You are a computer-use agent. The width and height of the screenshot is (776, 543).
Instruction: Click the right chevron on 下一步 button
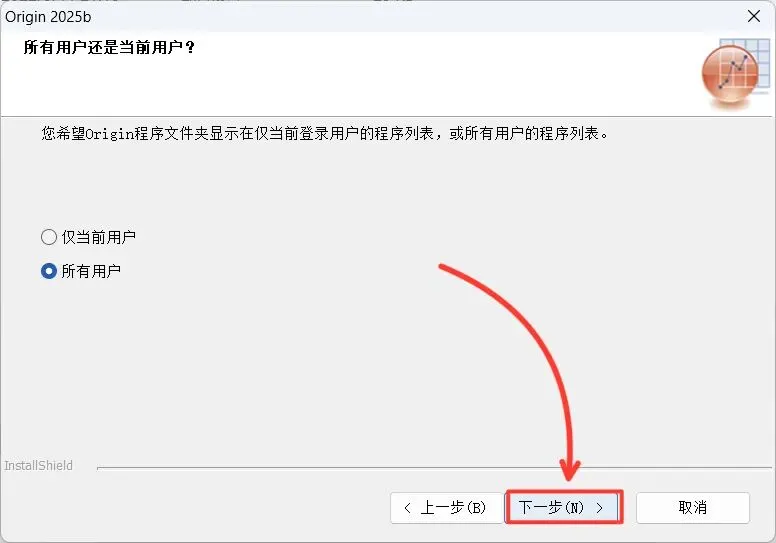point(599,508)
